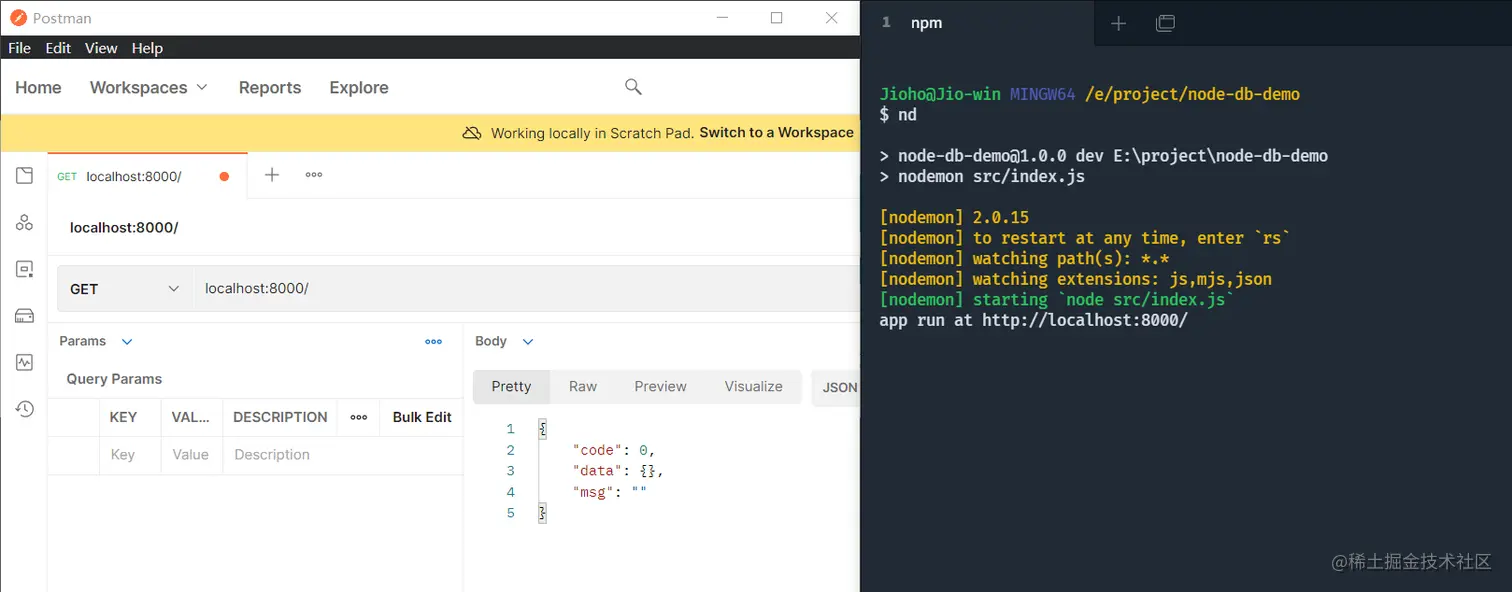Open the Monitors sidebar panel
The width and height of the screenshot is (1512, 592).
24,361
